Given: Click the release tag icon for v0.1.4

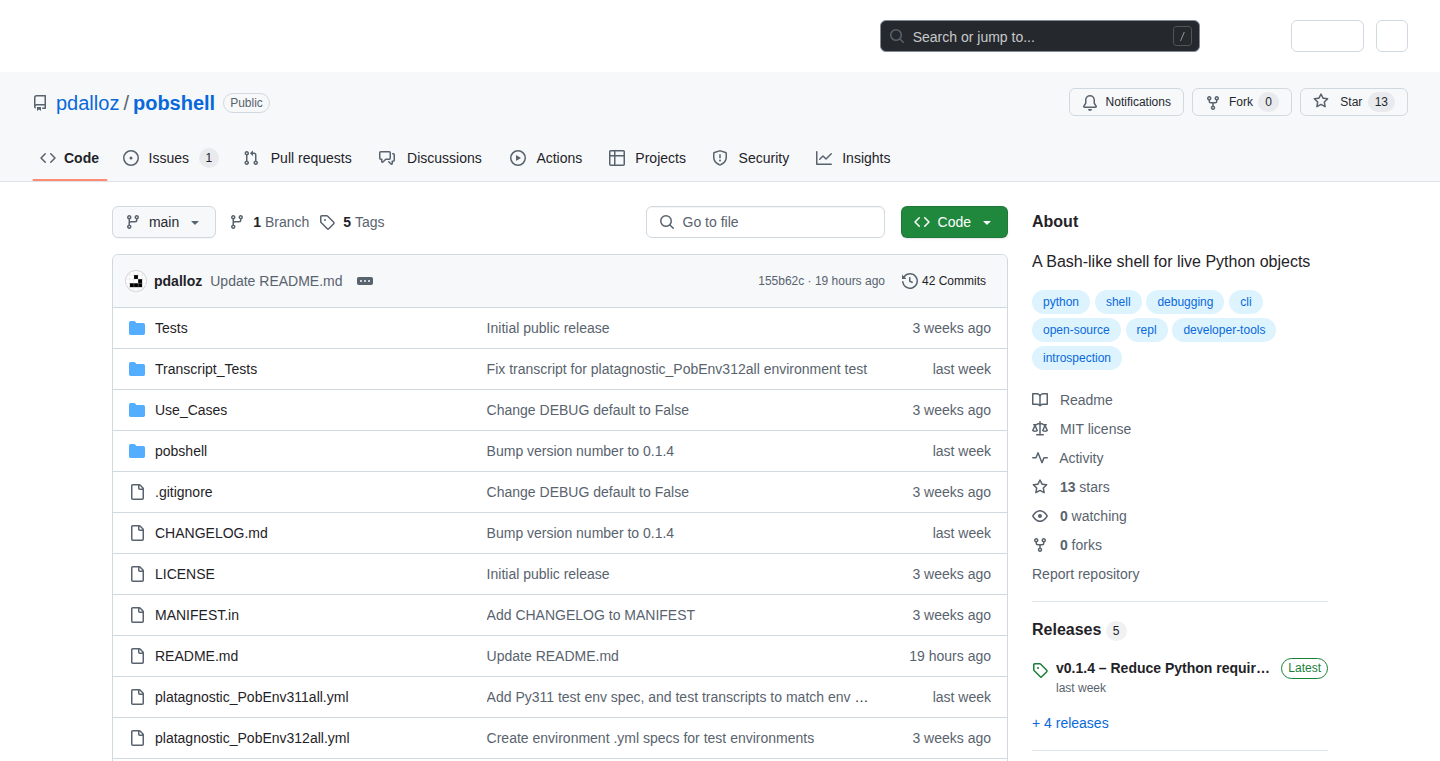Looking at the screenshot, I should (x=1040, y=670).
